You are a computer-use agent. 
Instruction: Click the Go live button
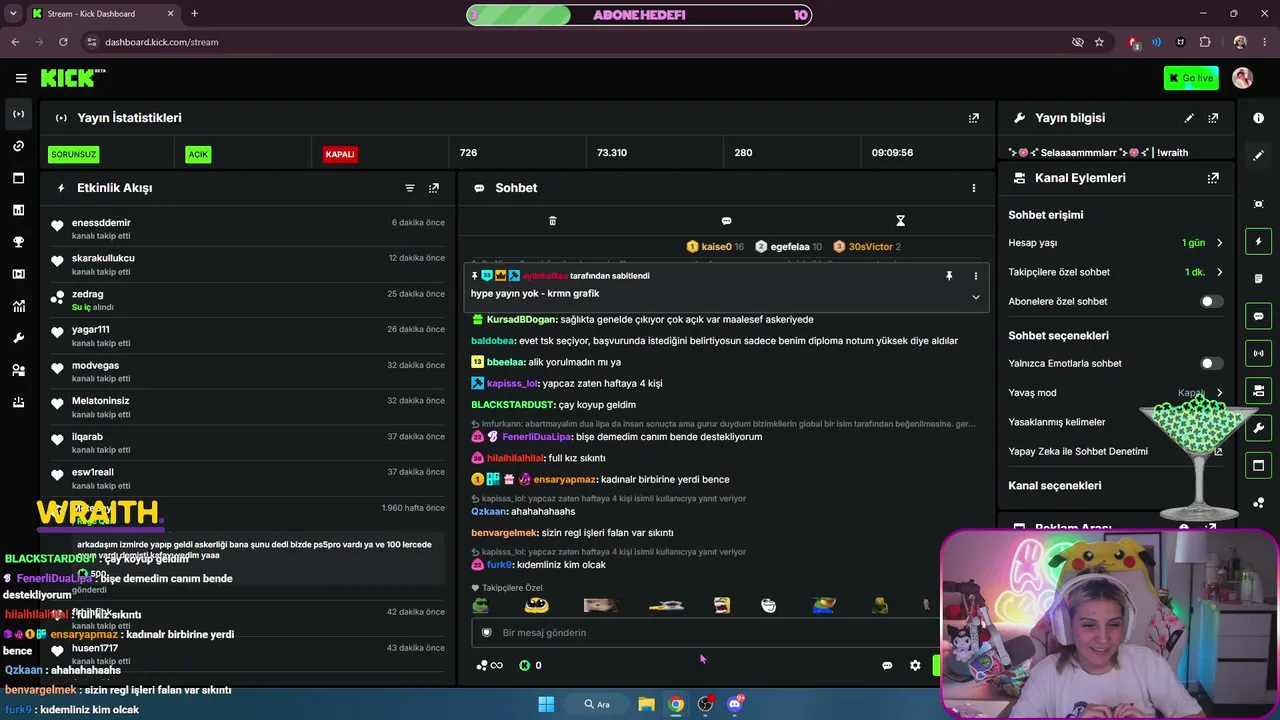click(1191, 78)
